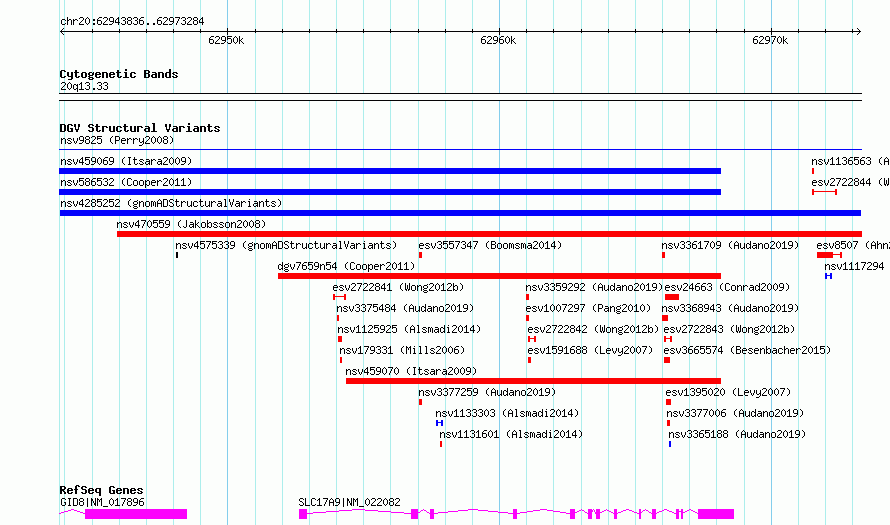
Task: Click the nsv1133303 blue interval glyph
Action: 439,423
